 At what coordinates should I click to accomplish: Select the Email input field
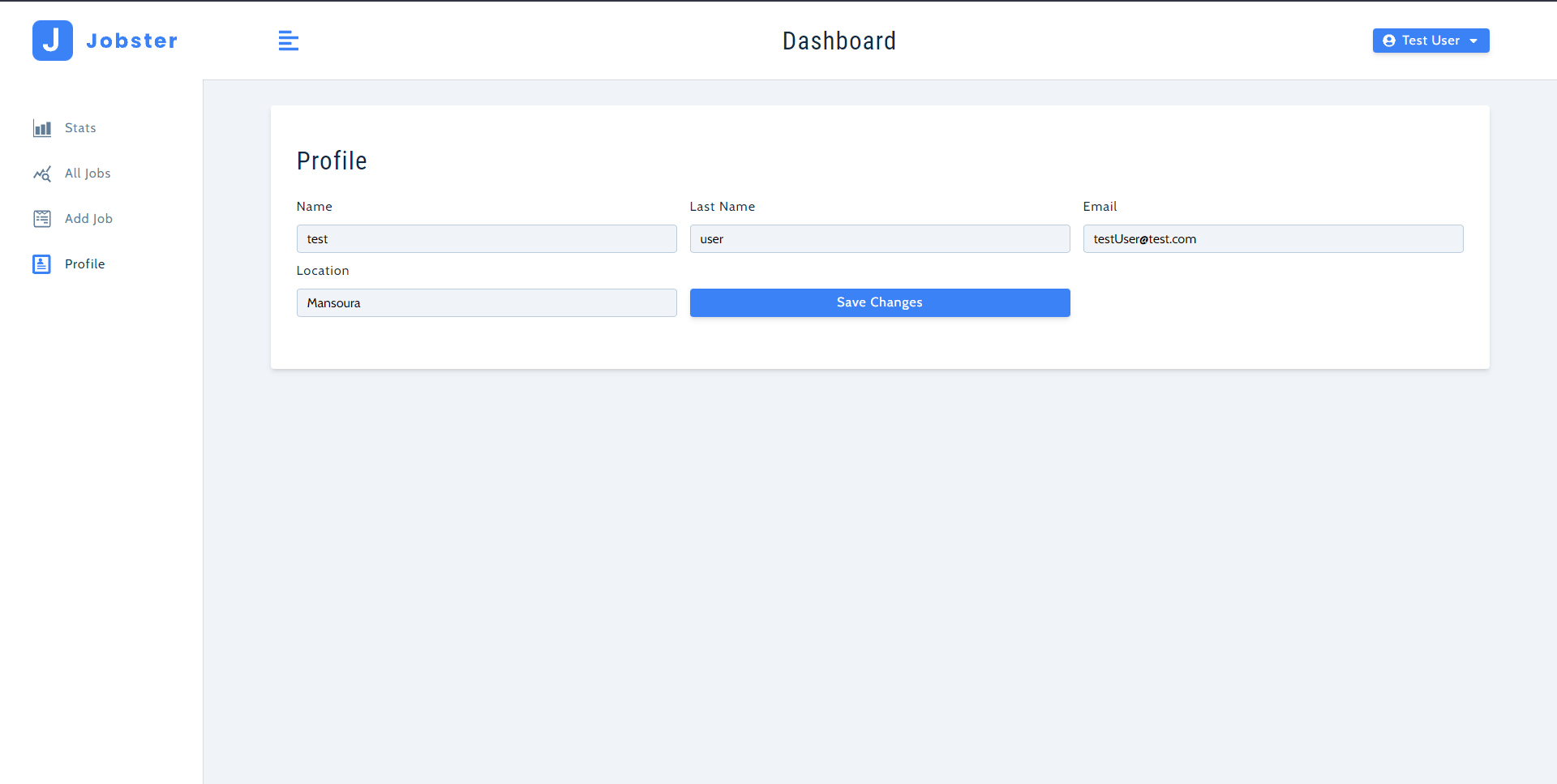tap(1273, 239)
